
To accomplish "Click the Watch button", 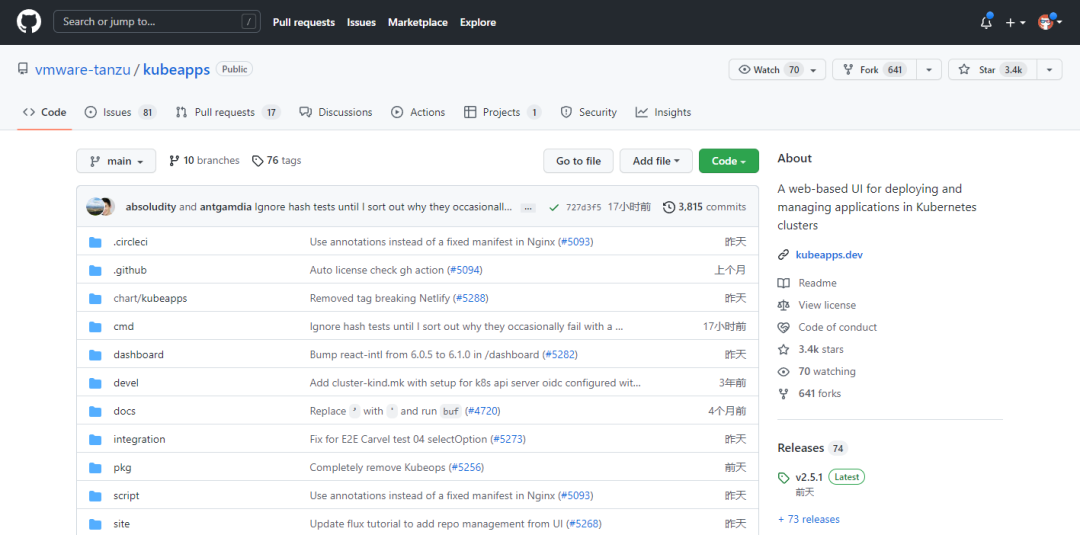I will 777,70.
